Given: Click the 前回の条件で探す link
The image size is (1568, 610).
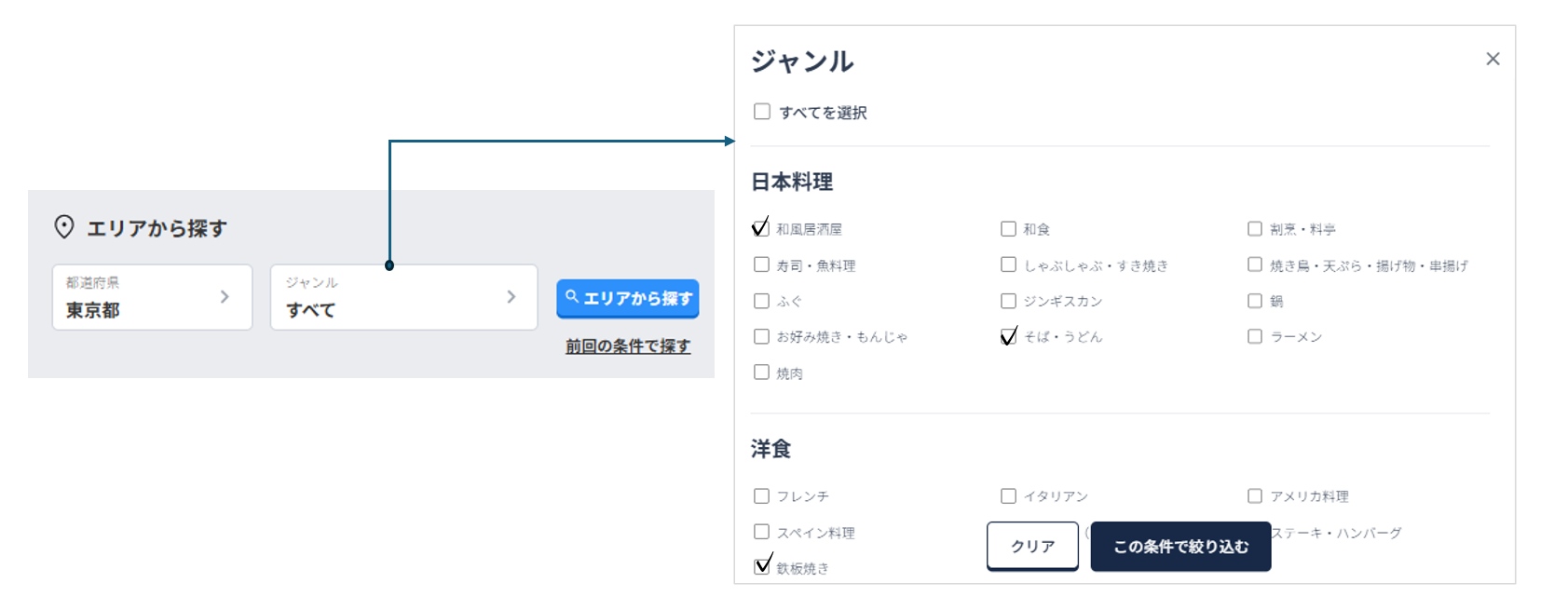Looking at the screenshot, I should pos(627,346).
